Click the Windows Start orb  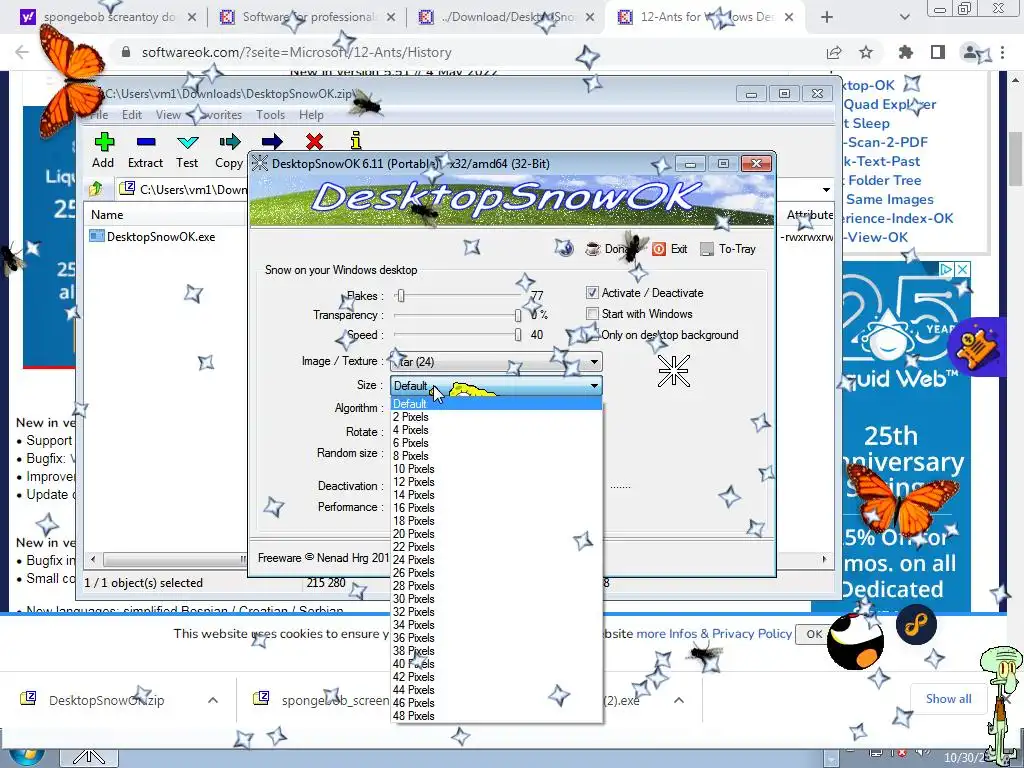point(26,756)
